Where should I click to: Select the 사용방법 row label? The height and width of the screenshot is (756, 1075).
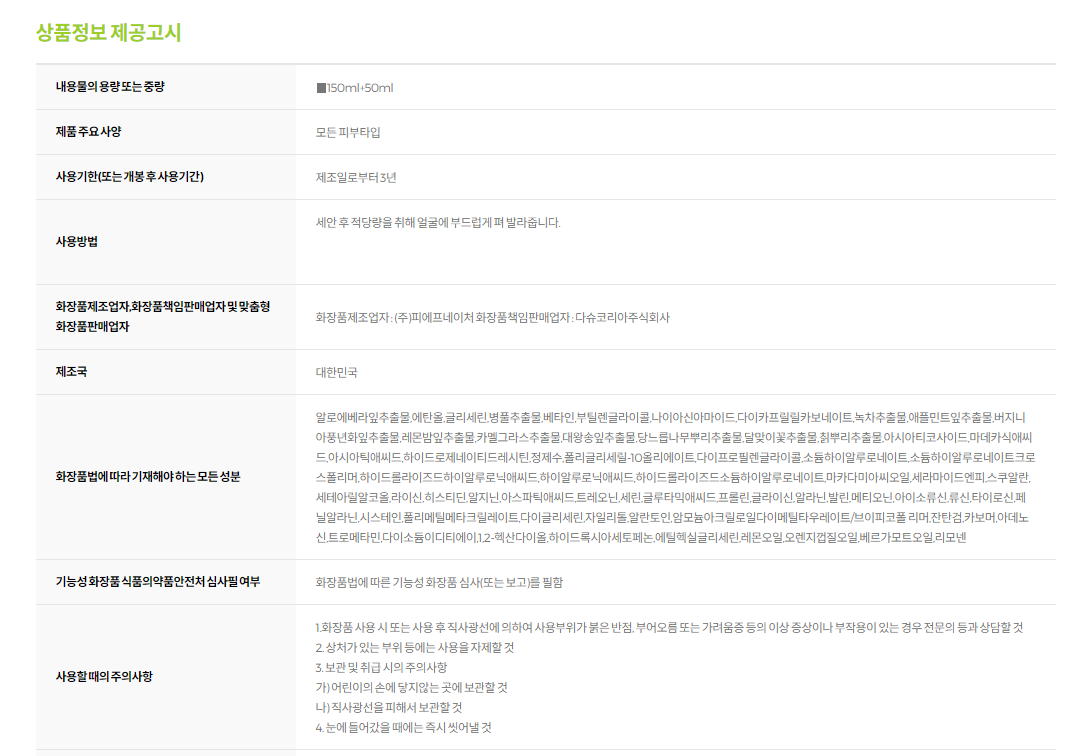click(76, 241)
